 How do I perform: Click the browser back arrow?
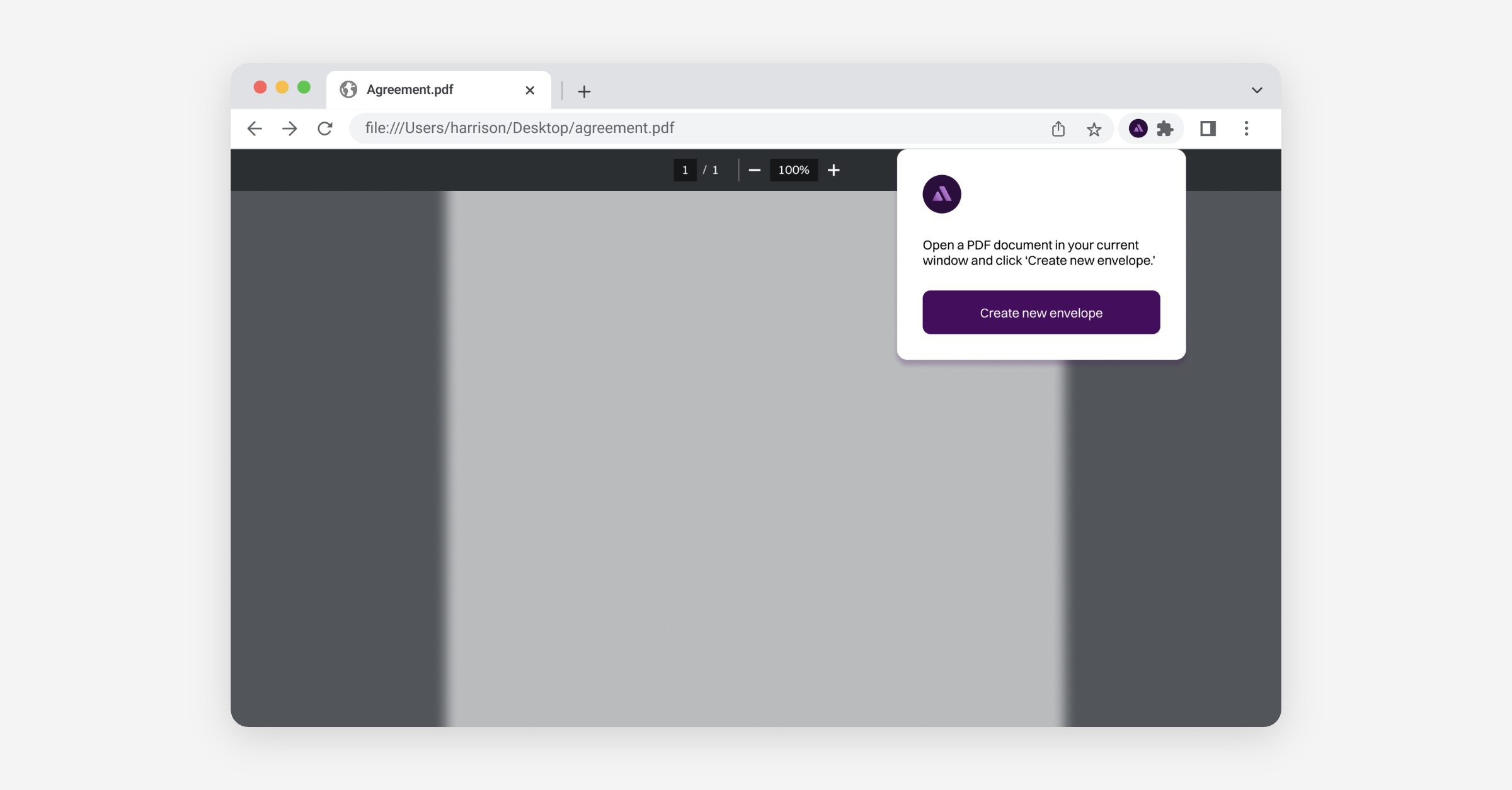coord(255,129)
